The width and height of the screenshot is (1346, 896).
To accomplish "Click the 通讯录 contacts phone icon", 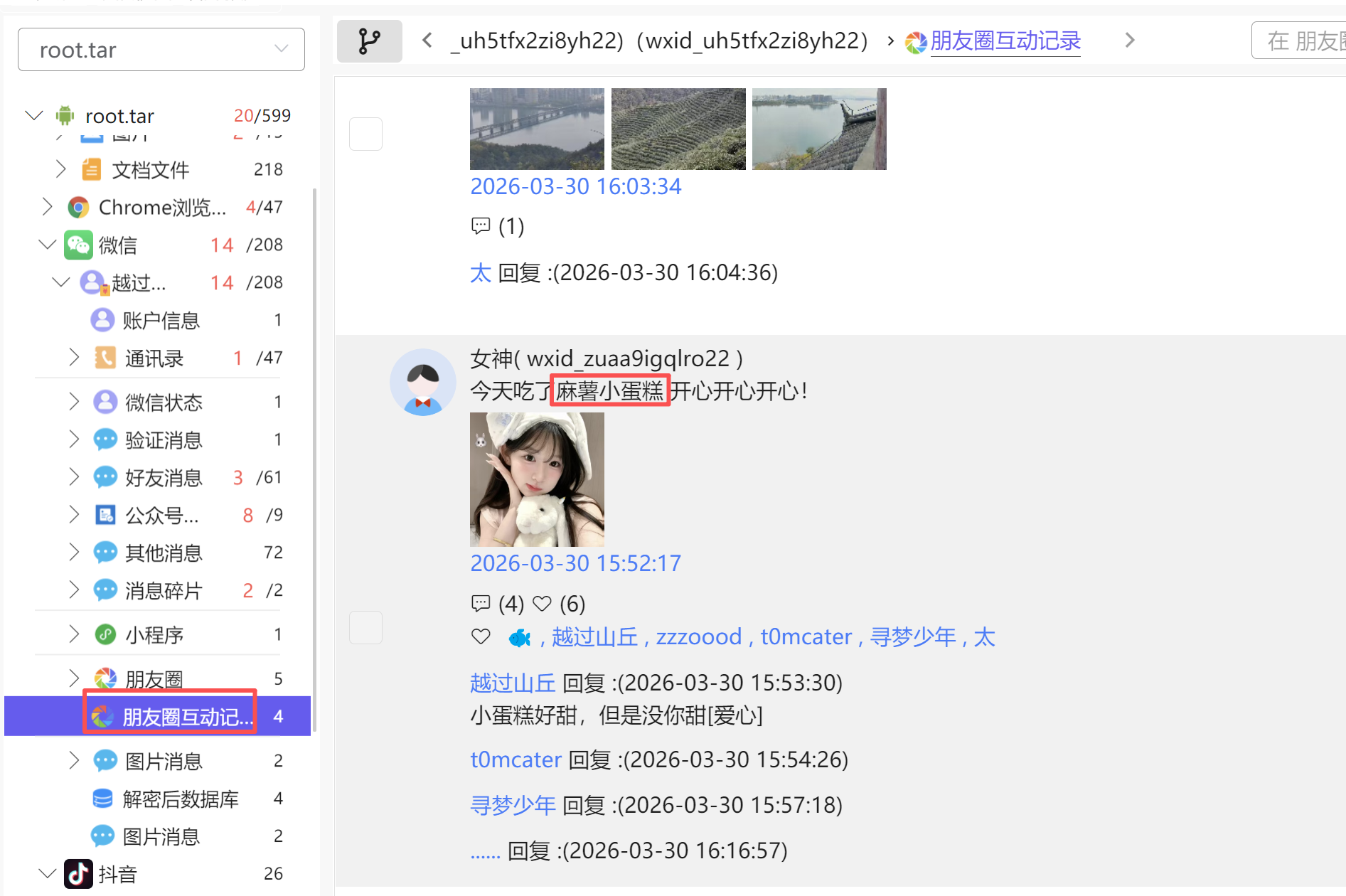I will click(x=105, y=358).
